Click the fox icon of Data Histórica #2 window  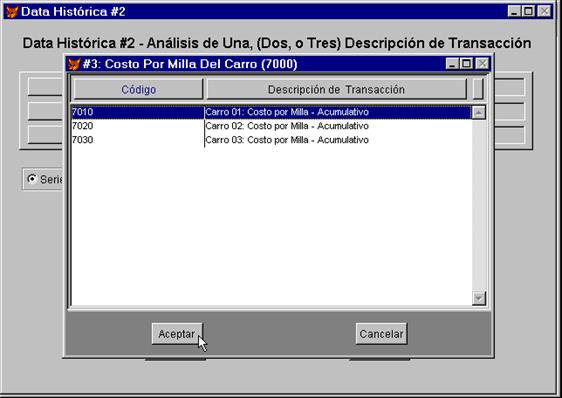[12, 12]
